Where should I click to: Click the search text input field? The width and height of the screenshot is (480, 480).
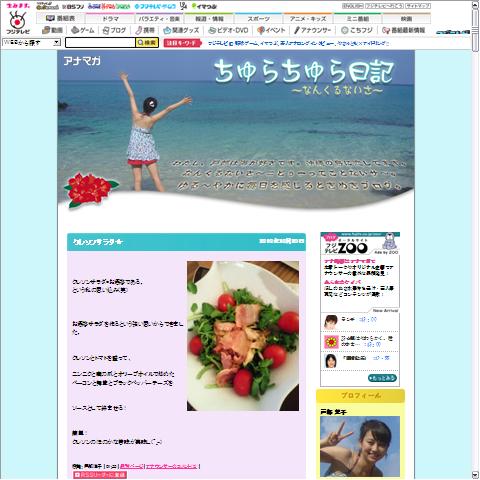pos(100,43)
